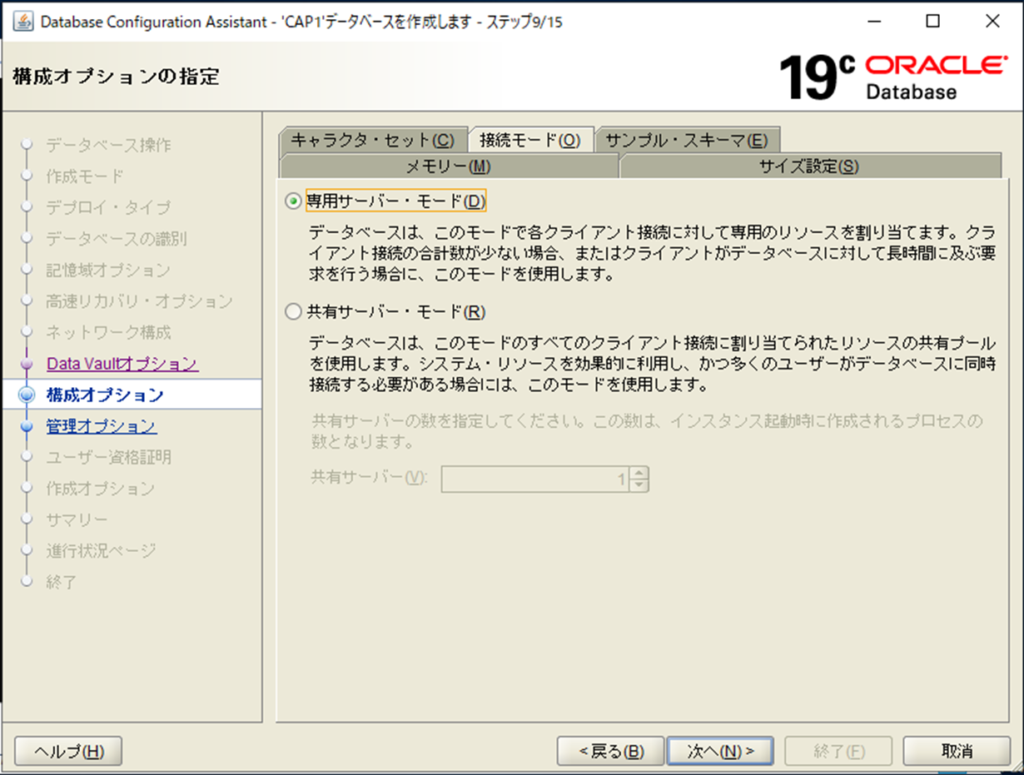Select 共有サーバー・モード radio button
Image resolution: width=1024 pixels, height=775 pixels.
(293, 312)
